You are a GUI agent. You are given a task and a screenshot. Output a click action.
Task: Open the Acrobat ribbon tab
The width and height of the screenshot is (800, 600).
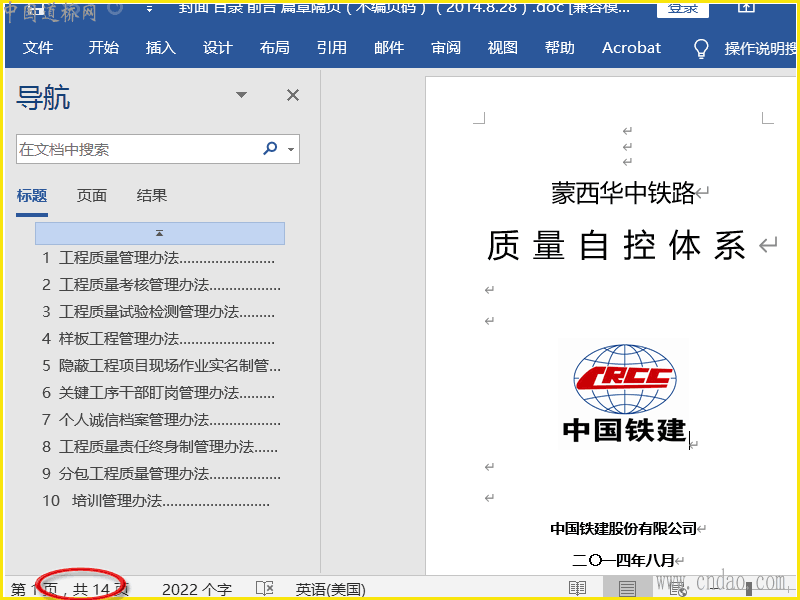[631, 47]
